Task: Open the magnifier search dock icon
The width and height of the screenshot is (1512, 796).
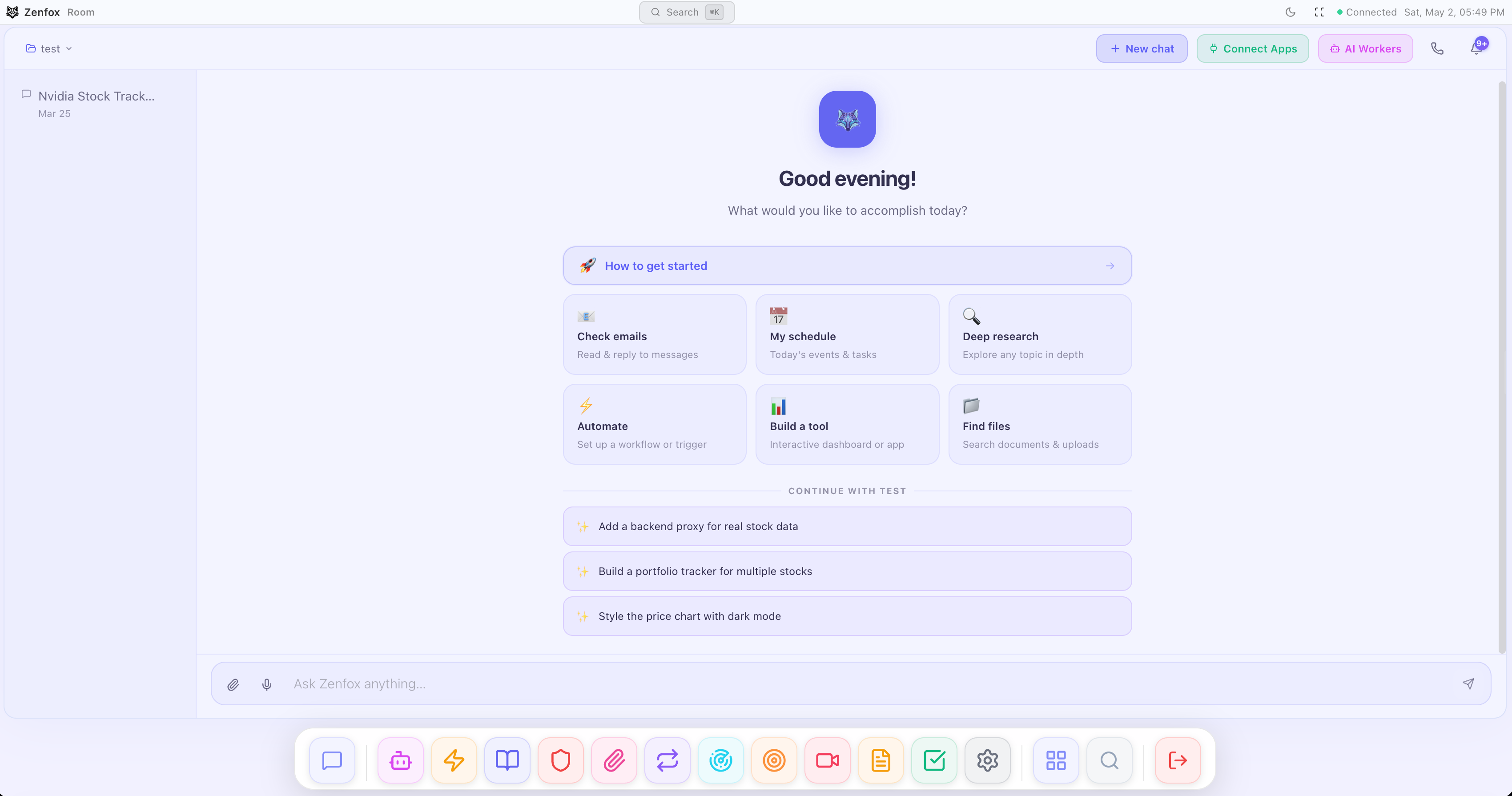Action: click(1110, 760)
